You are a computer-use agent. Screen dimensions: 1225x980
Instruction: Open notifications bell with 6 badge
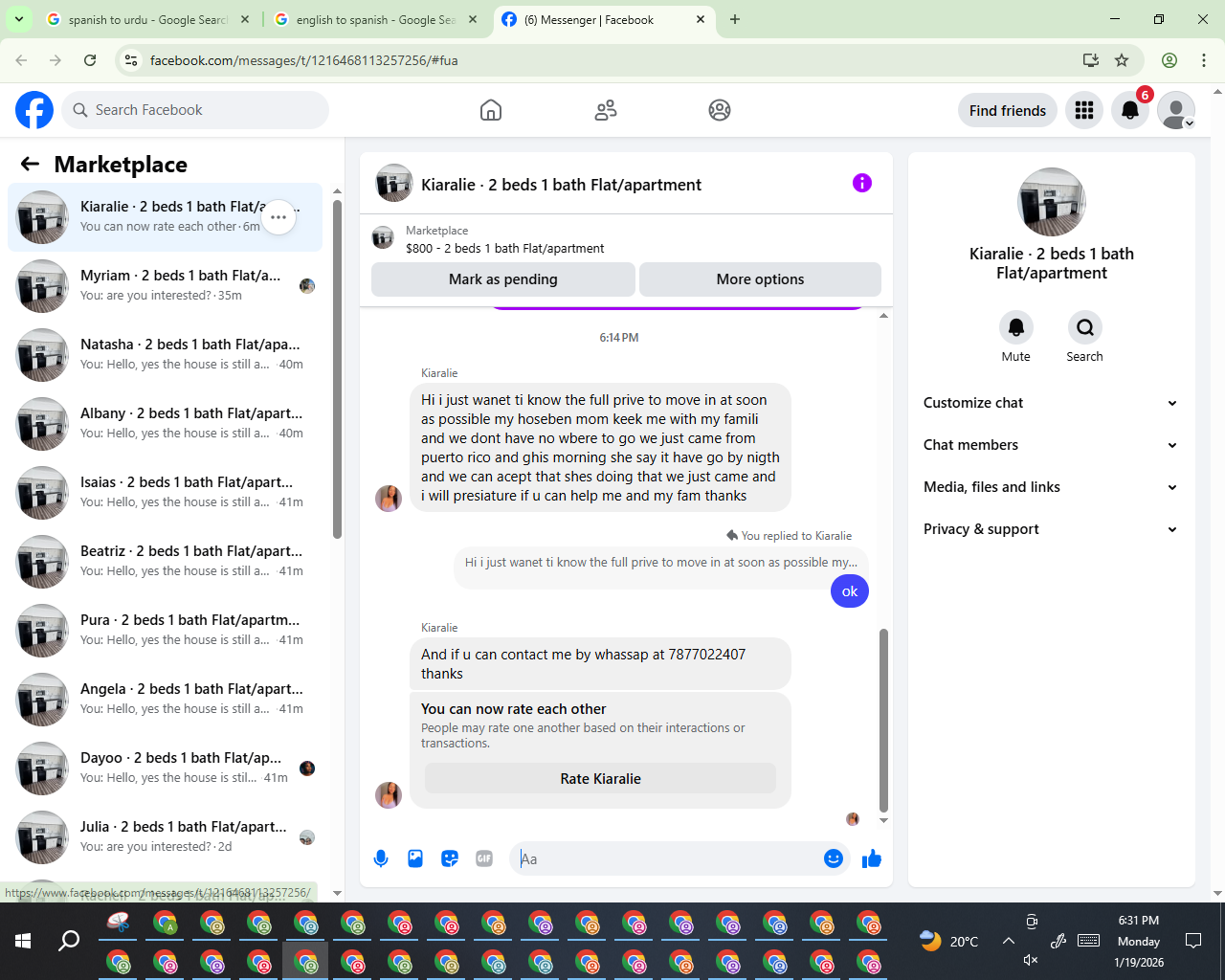point(1130,110)
